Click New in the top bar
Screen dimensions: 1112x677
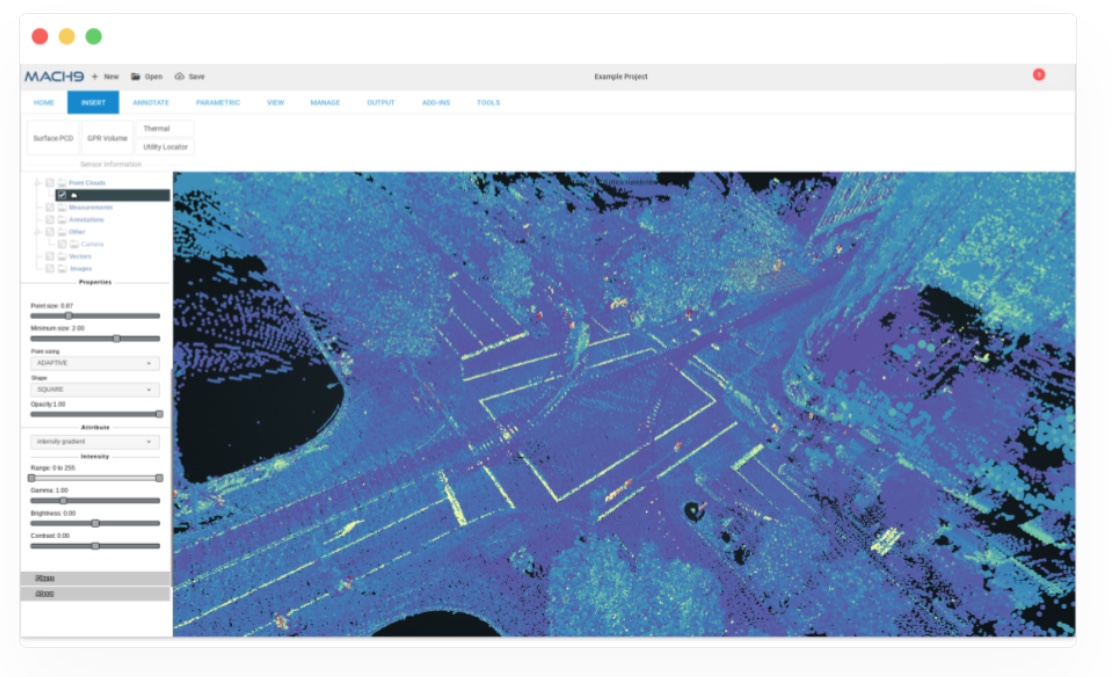(x=111, y=77)
